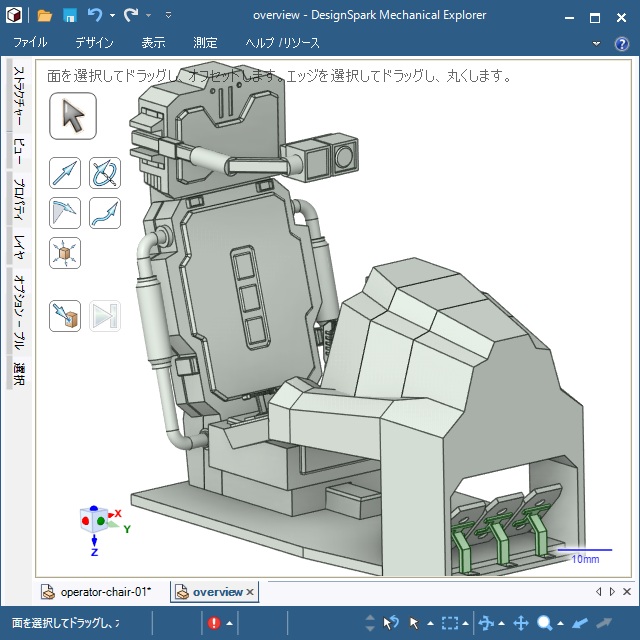Click the 10mm scale label
The width and height of the screenshot is (640, 640).
coord(586,559)
